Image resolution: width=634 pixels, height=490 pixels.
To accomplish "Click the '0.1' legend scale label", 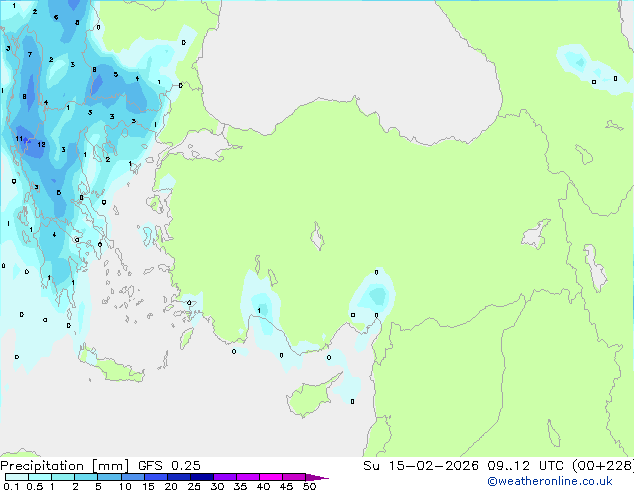I will [x=11, y=486].
